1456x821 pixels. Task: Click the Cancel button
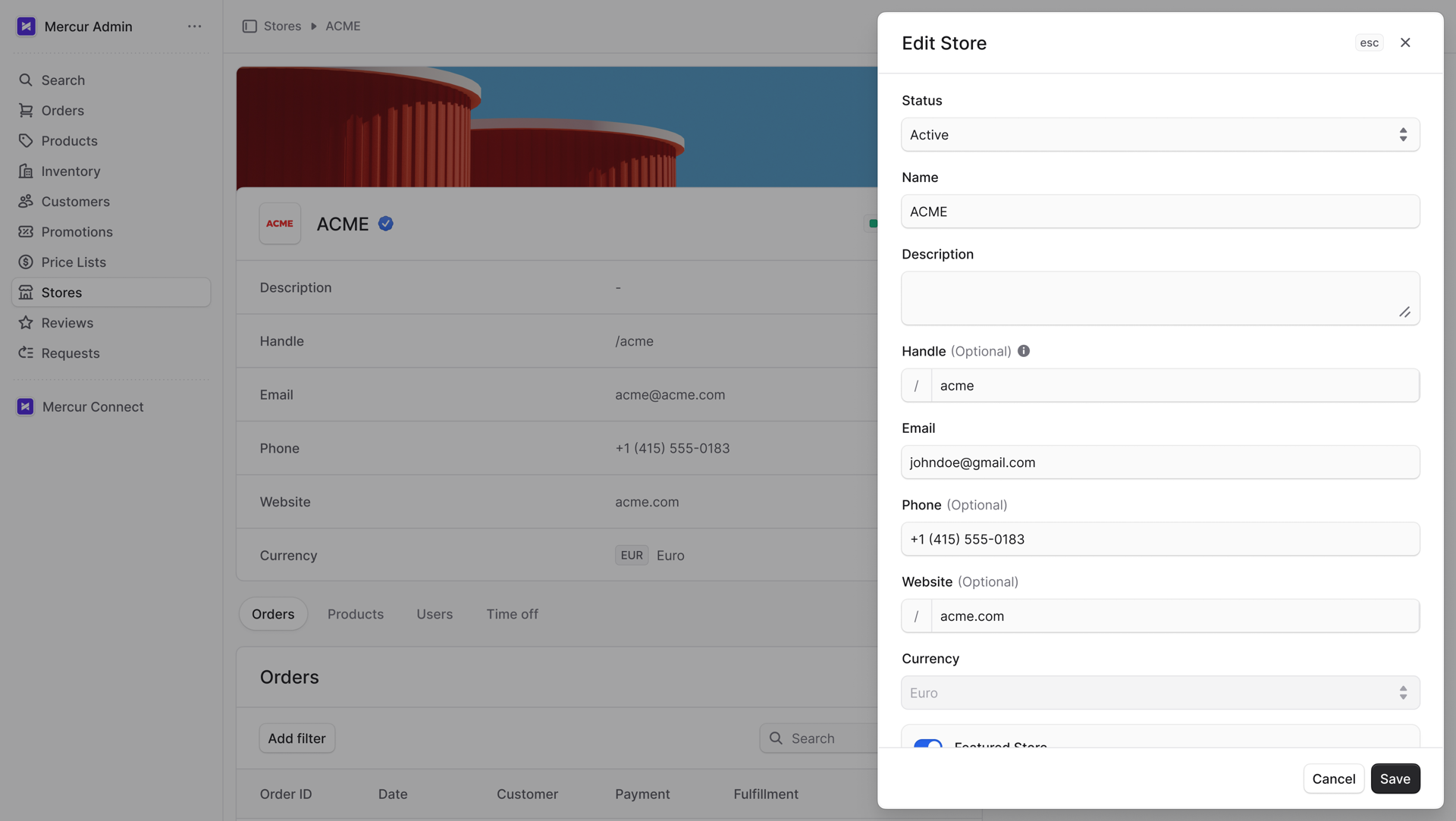[x=1334, y=779]
